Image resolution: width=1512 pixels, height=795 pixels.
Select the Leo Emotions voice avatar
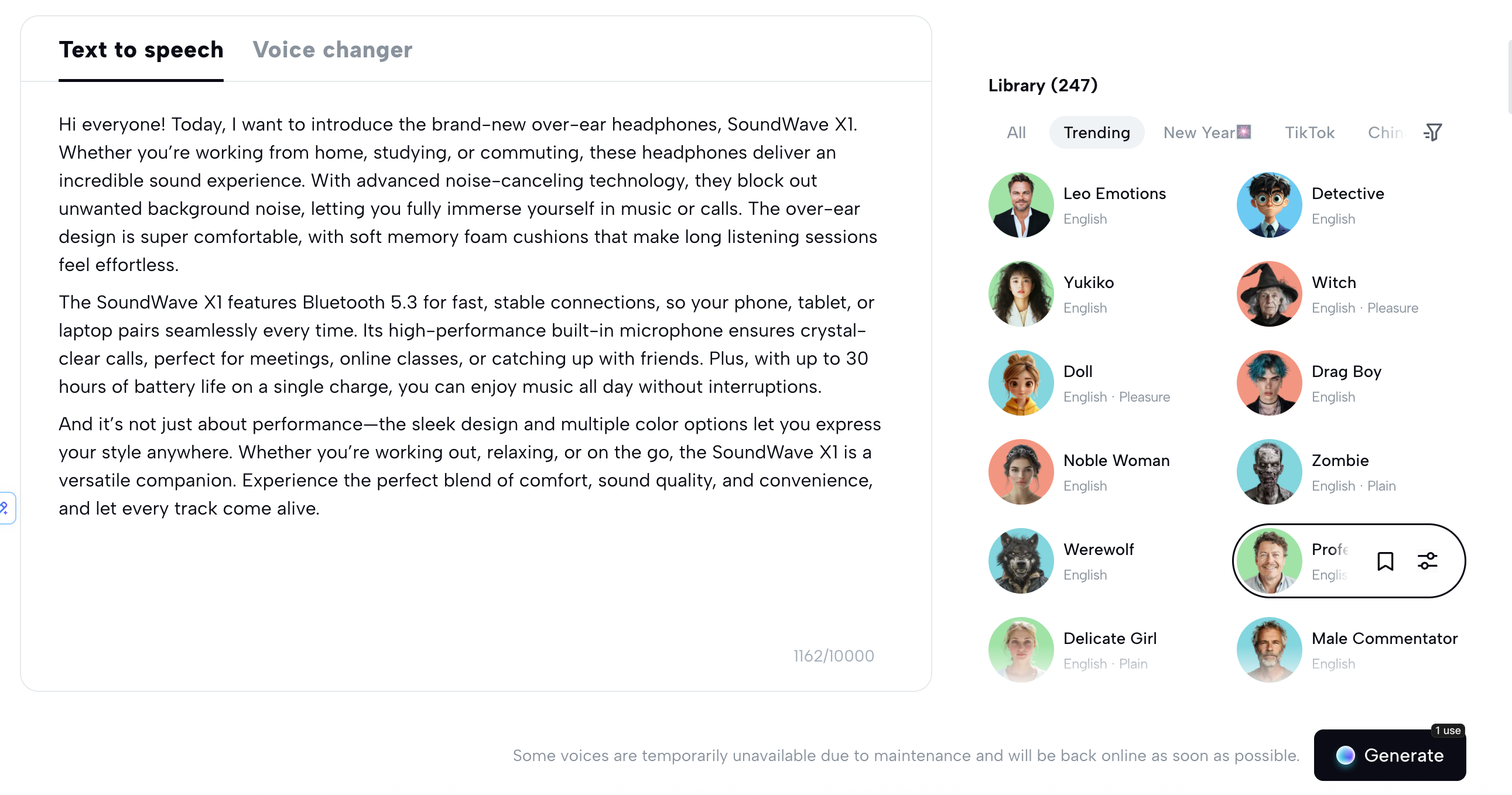click(x=1021, y=205)
